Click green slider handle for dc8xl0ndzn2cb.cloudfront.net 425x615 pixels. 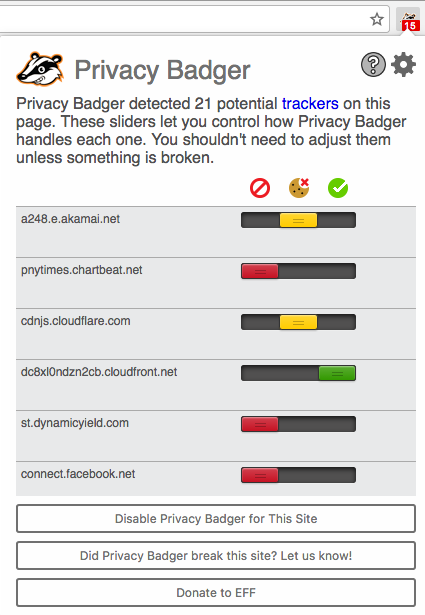click(337, 373)
